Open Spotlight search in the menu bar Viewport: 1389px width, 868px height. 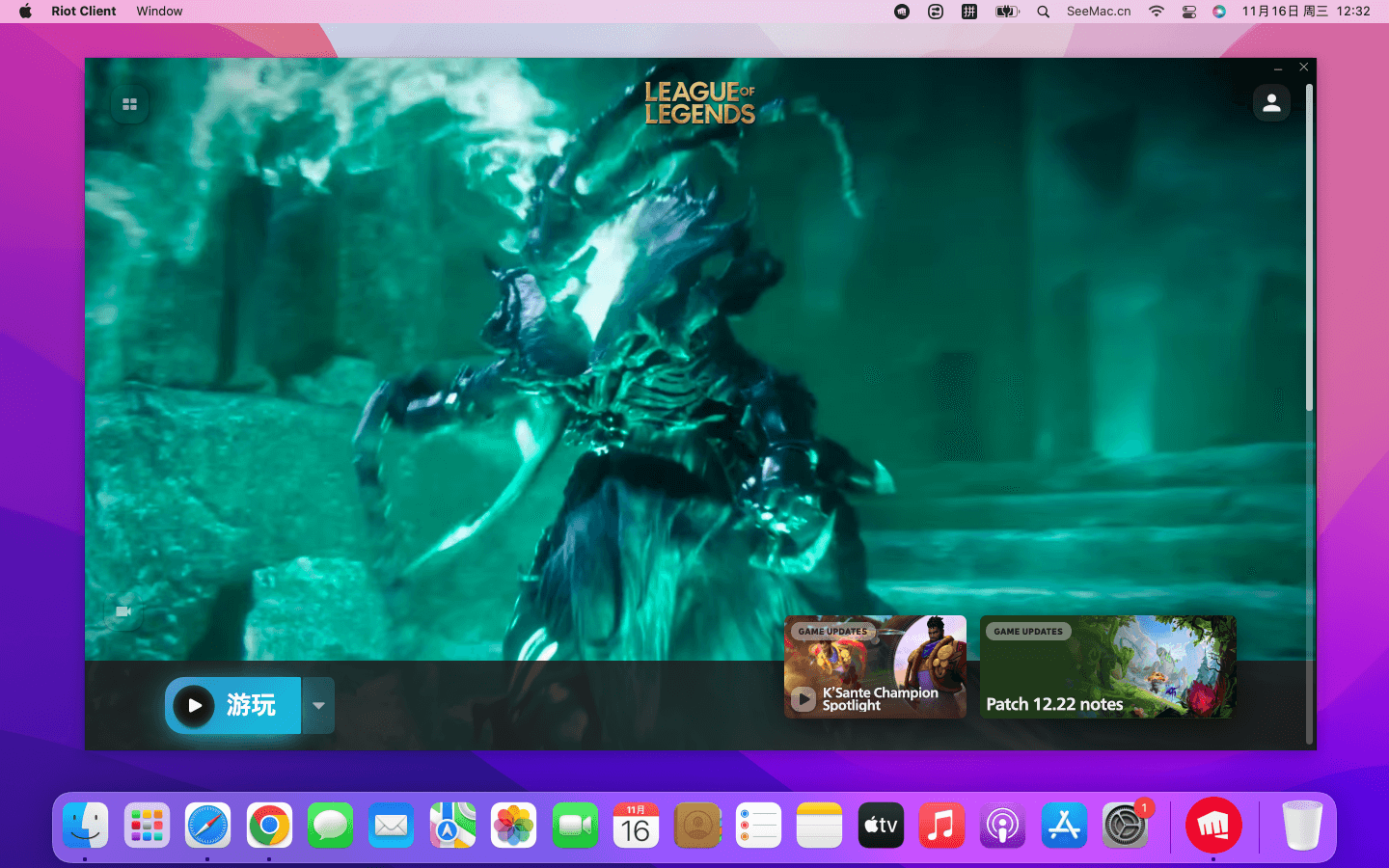pyautogui.click(x=1043, y=12)
